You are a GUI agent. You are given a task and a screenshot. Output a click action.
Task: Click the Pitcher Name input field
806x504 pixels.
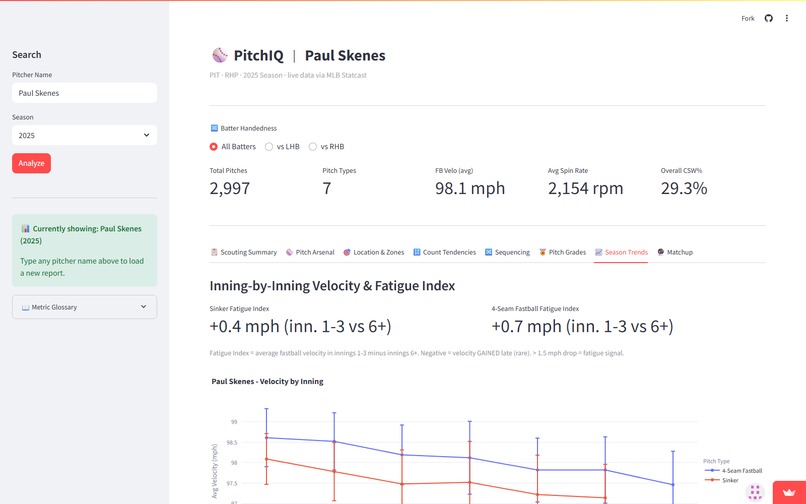84,93
